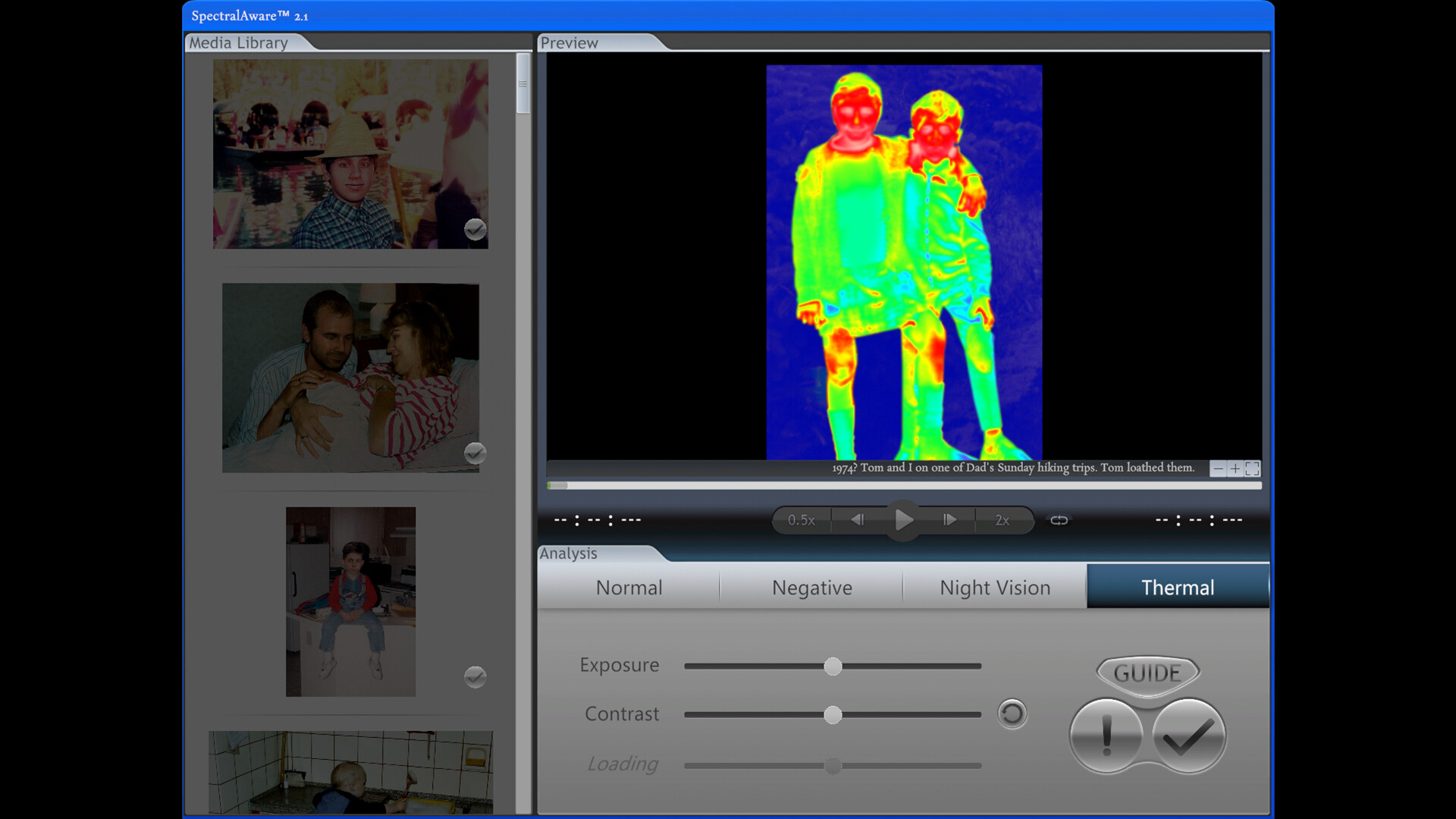Select the 0.5x playback speed
Image resolution: width=1456 pixels, height=819 pixels.
coord(801,520)
